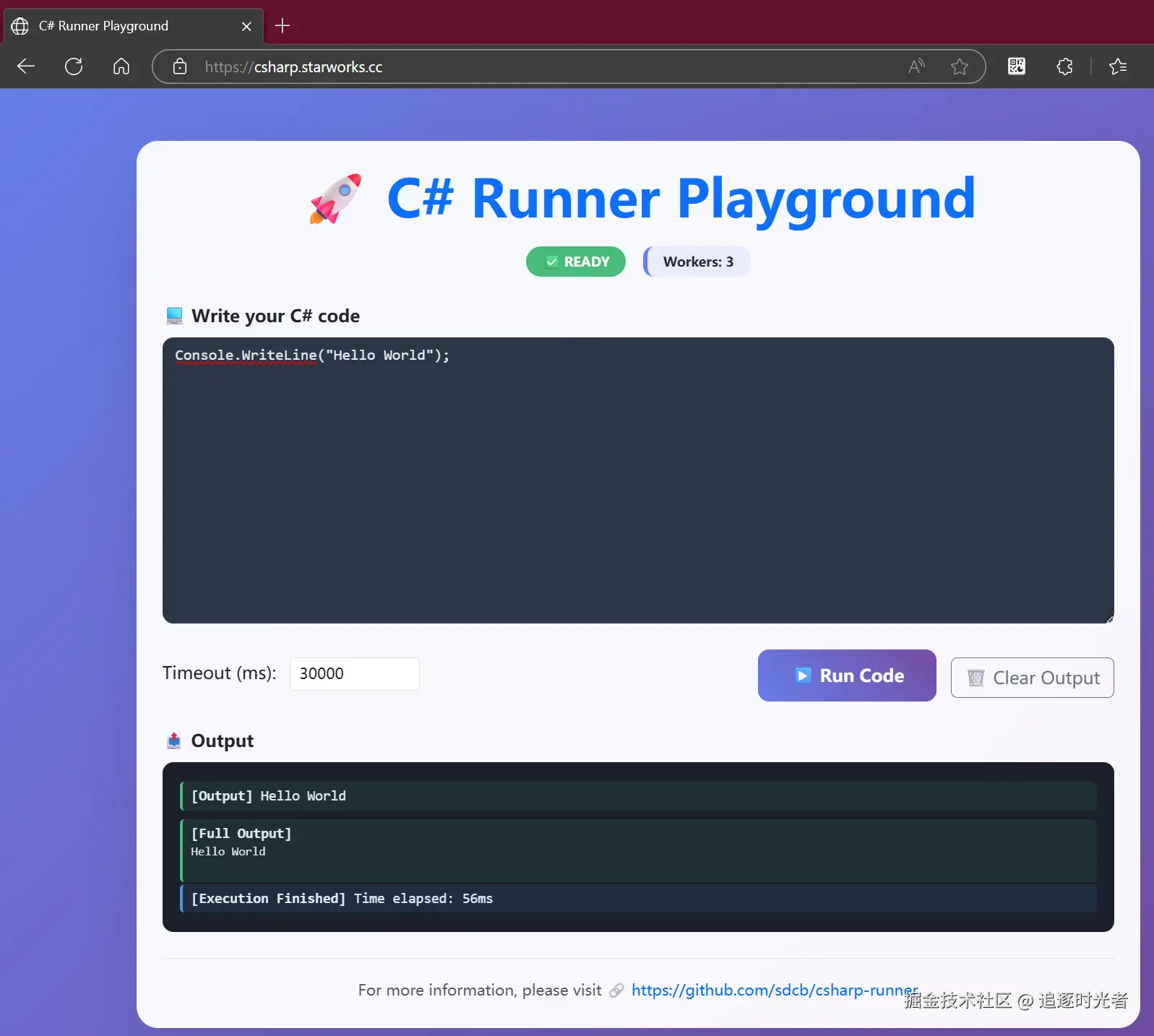The height and width of the screenshot is (1036, 1154).
Task: Open the browser Extensions puzzle icon
Action: pyautogui.click(x=1064, y=66)
